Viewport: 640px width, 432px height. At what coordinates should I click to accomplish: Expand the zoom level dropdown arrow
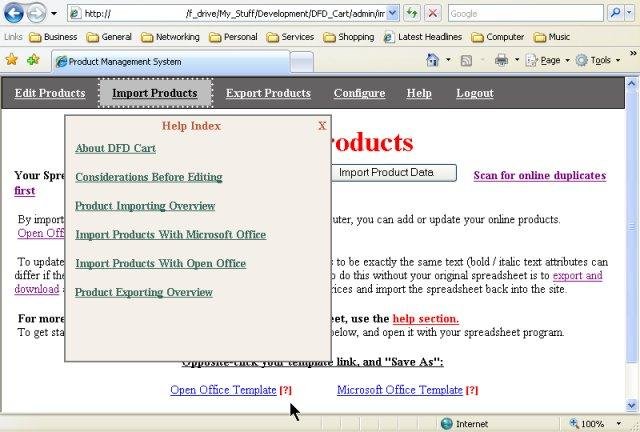619,424
